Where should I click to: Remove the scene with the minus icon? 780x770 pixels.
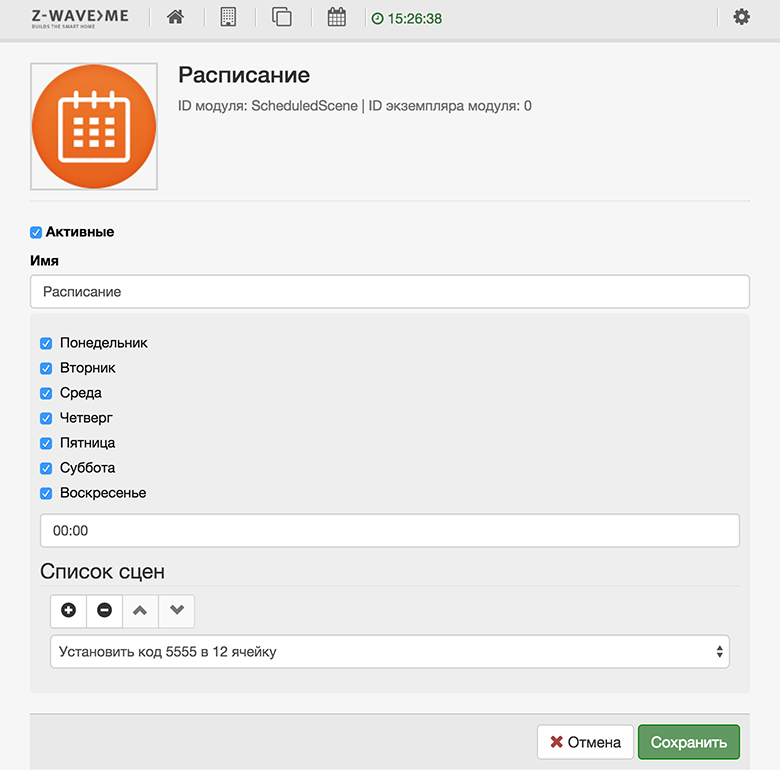tap(105, 610)
